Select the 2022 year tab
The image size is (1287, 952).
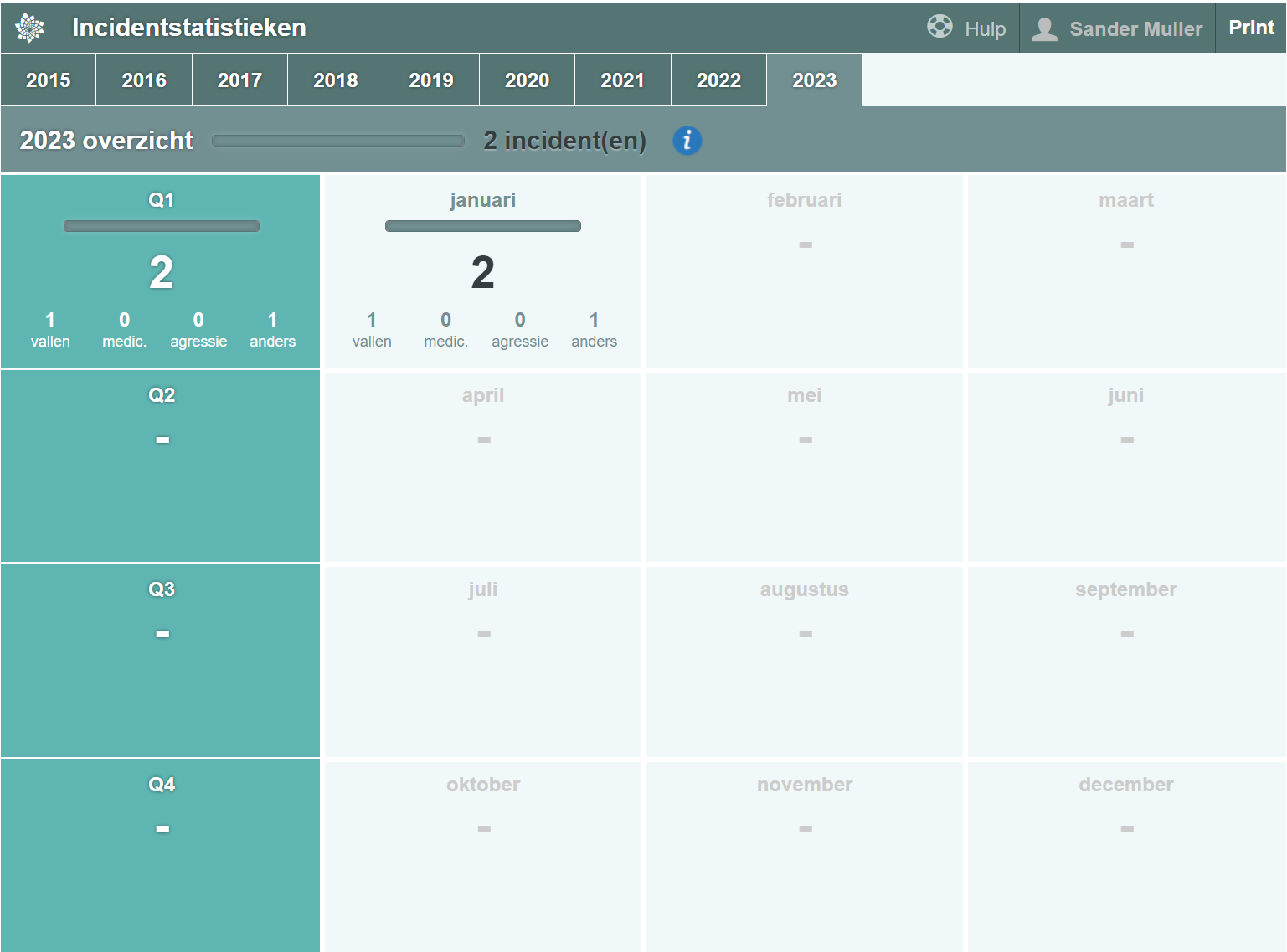(718, 80)
